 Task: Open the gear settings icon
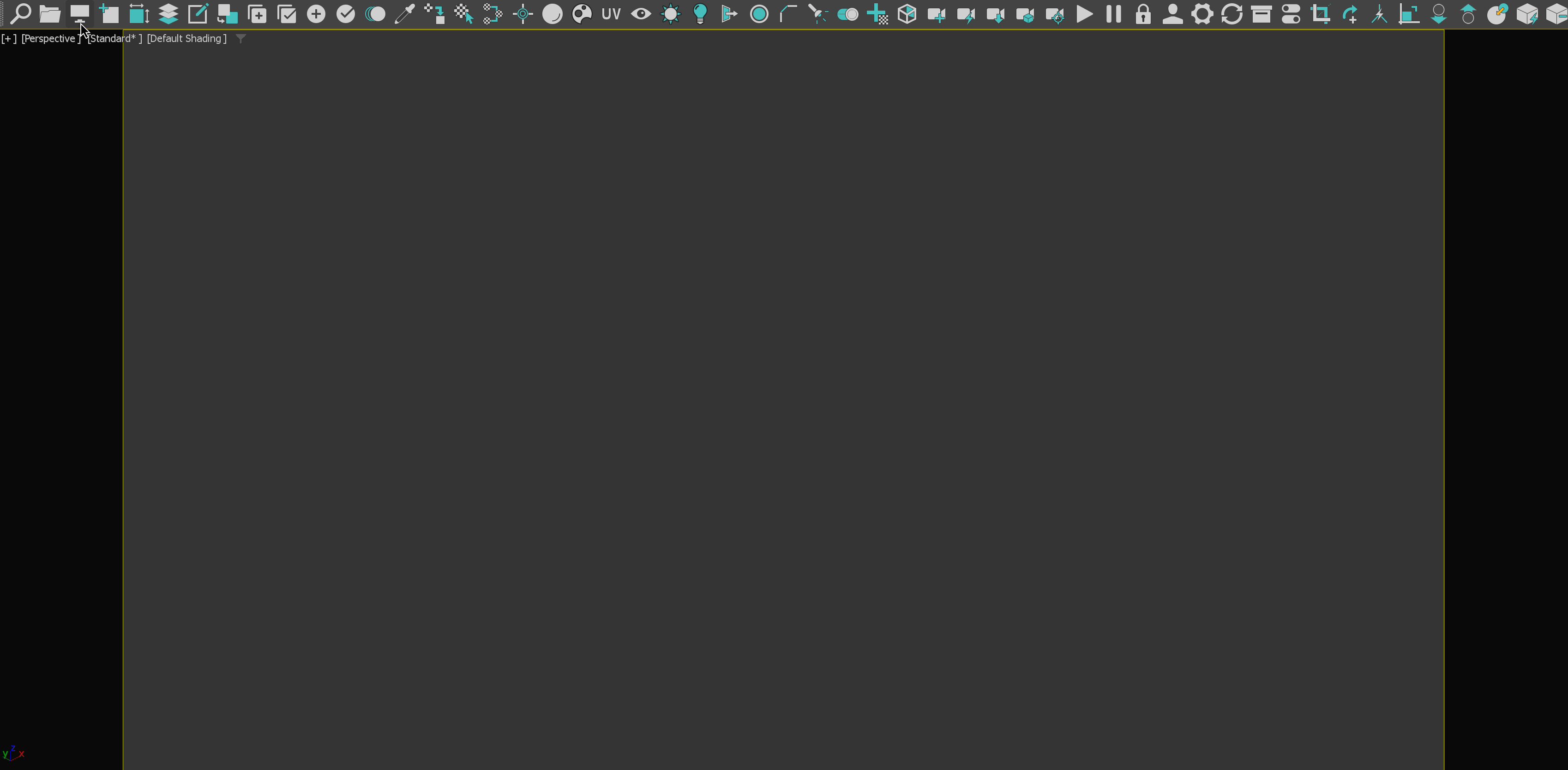coord(1202,13)
